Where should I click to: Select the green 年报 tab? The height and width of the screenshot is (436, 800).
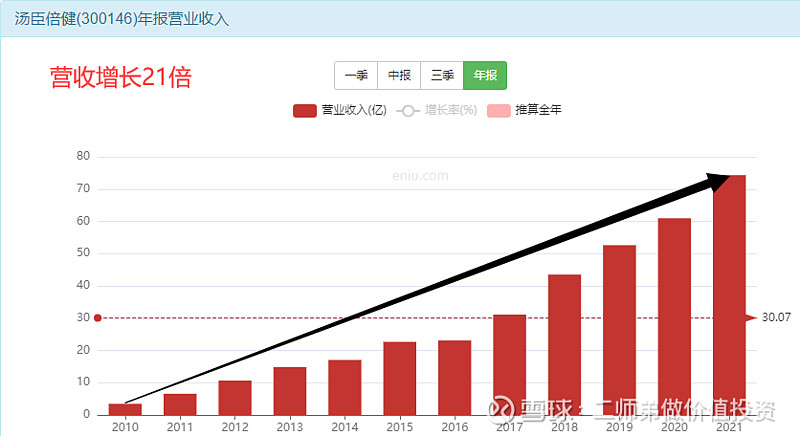click(485, 75)
